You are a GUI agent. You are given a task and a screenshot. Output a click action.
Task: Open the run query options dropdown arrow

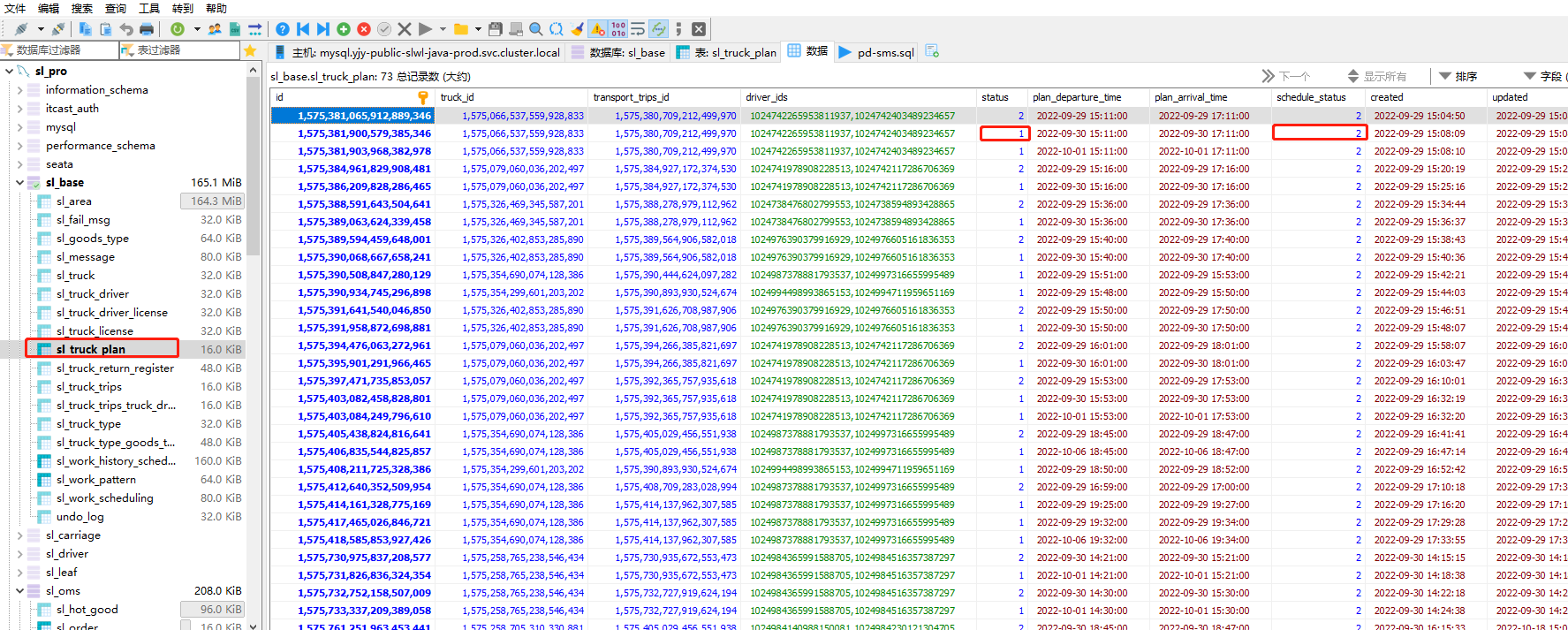(443, 29)
